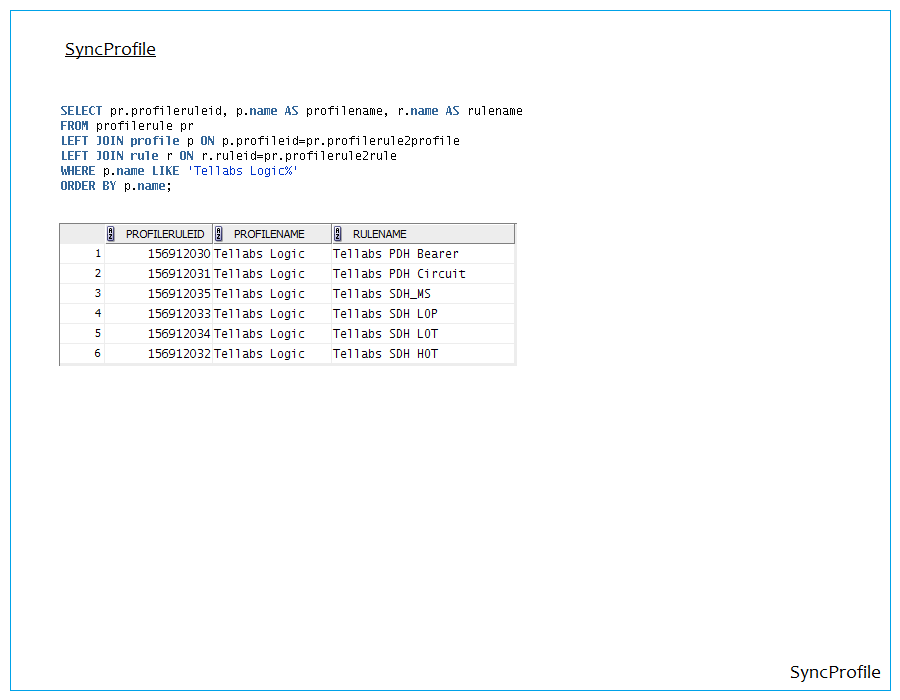
Task: Select row number 1 in results grid
Action: pyautogui.click(x=97, y=254)
